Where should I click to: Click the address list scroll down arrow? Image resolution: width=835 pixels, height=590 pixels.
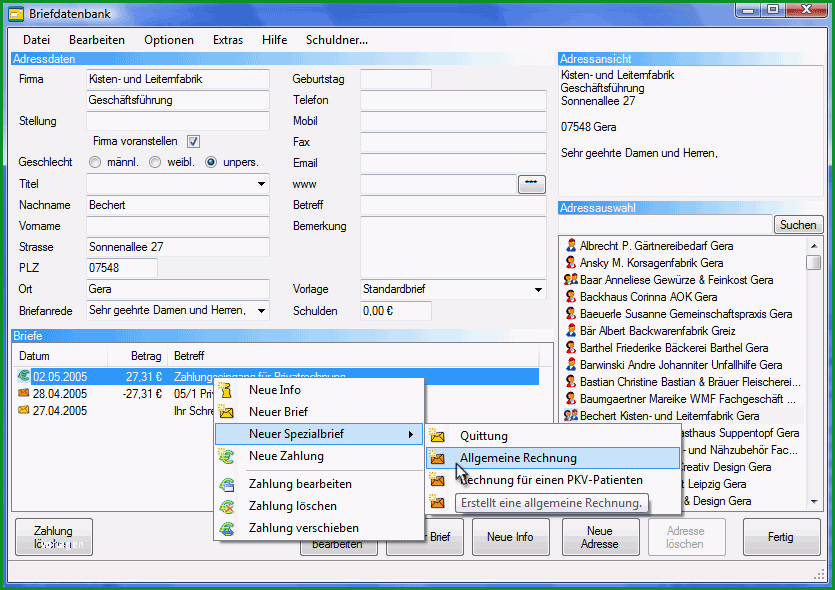[814, 501]
